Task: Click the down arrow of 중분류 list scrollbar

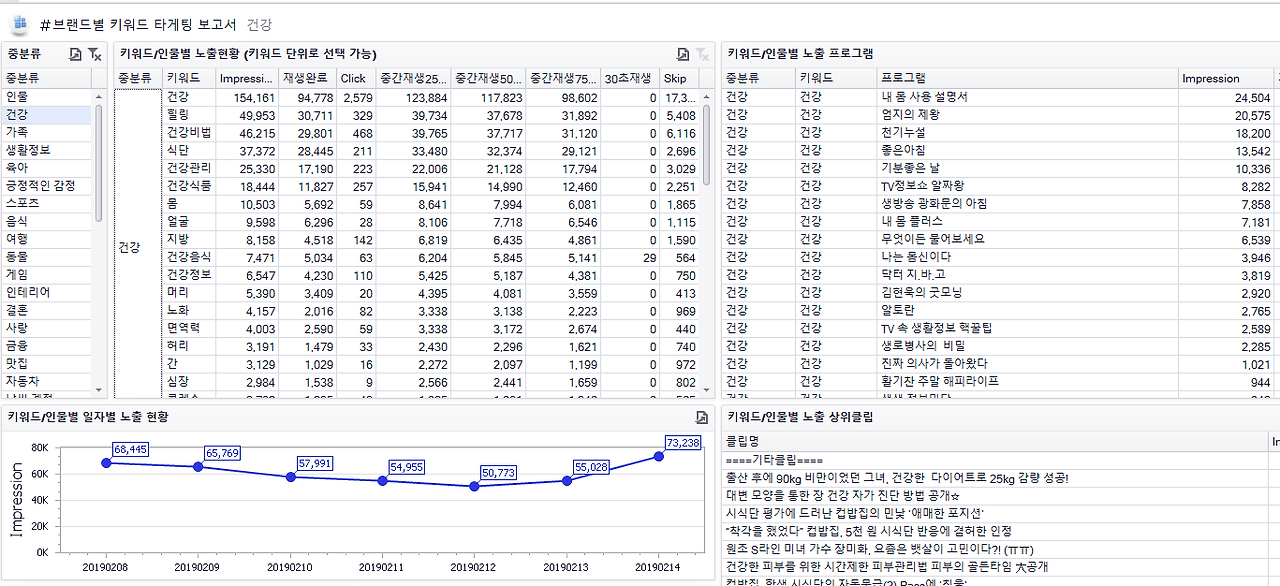Action: tap(98, 390)
